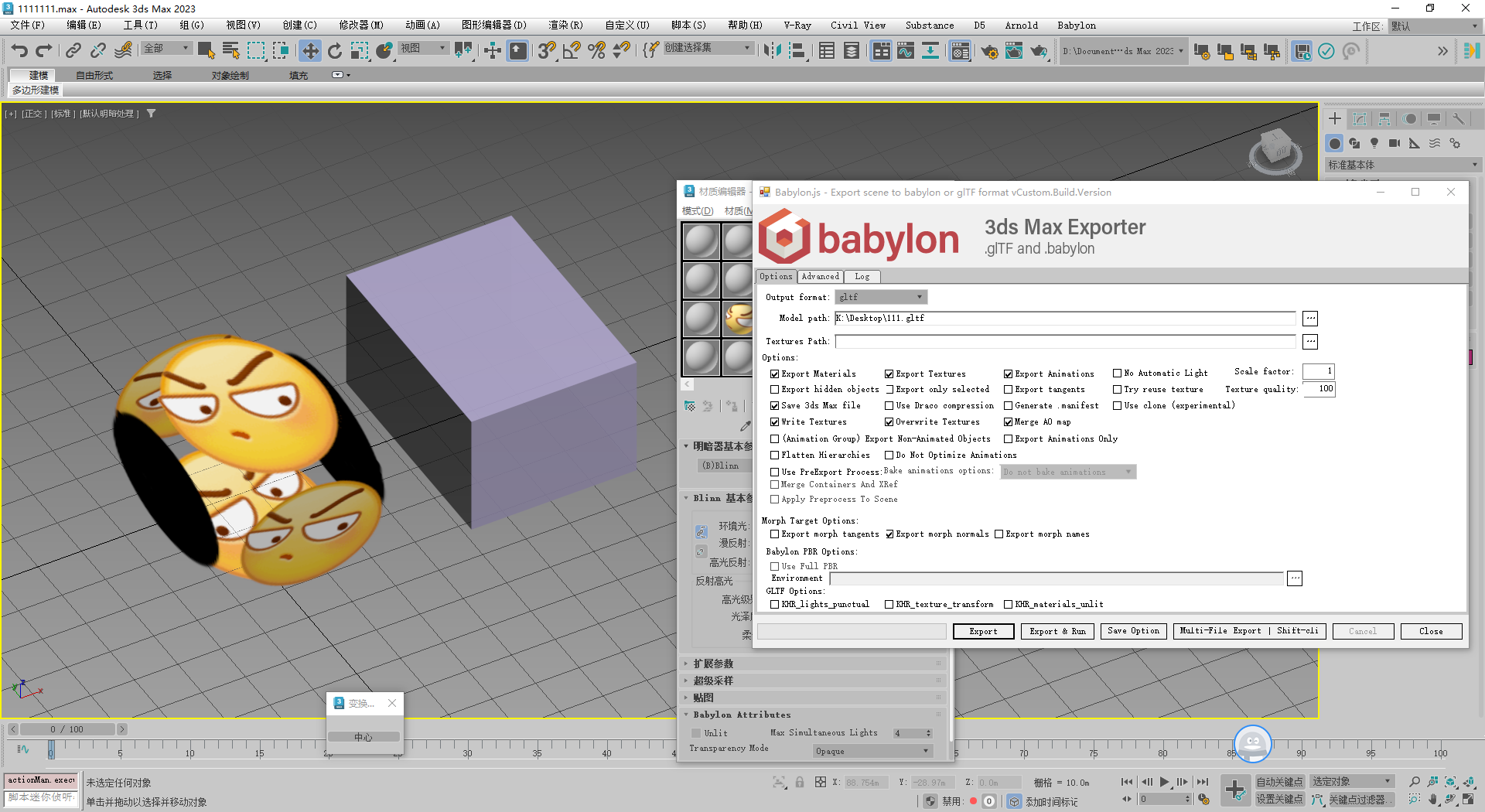This screenshot has height=812, width=1485.
Task: Open the Utilities wrench panel
Action: tap(1459, 118)
